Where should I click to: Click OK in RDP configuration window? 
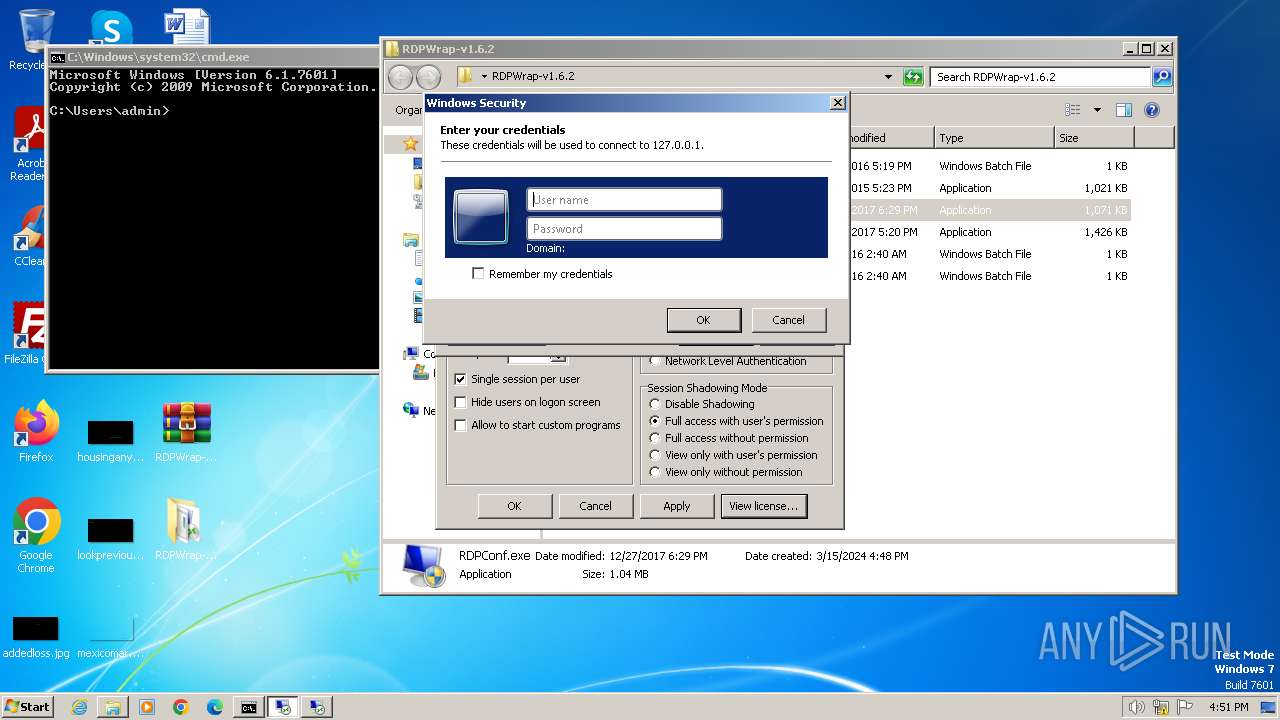514,506
